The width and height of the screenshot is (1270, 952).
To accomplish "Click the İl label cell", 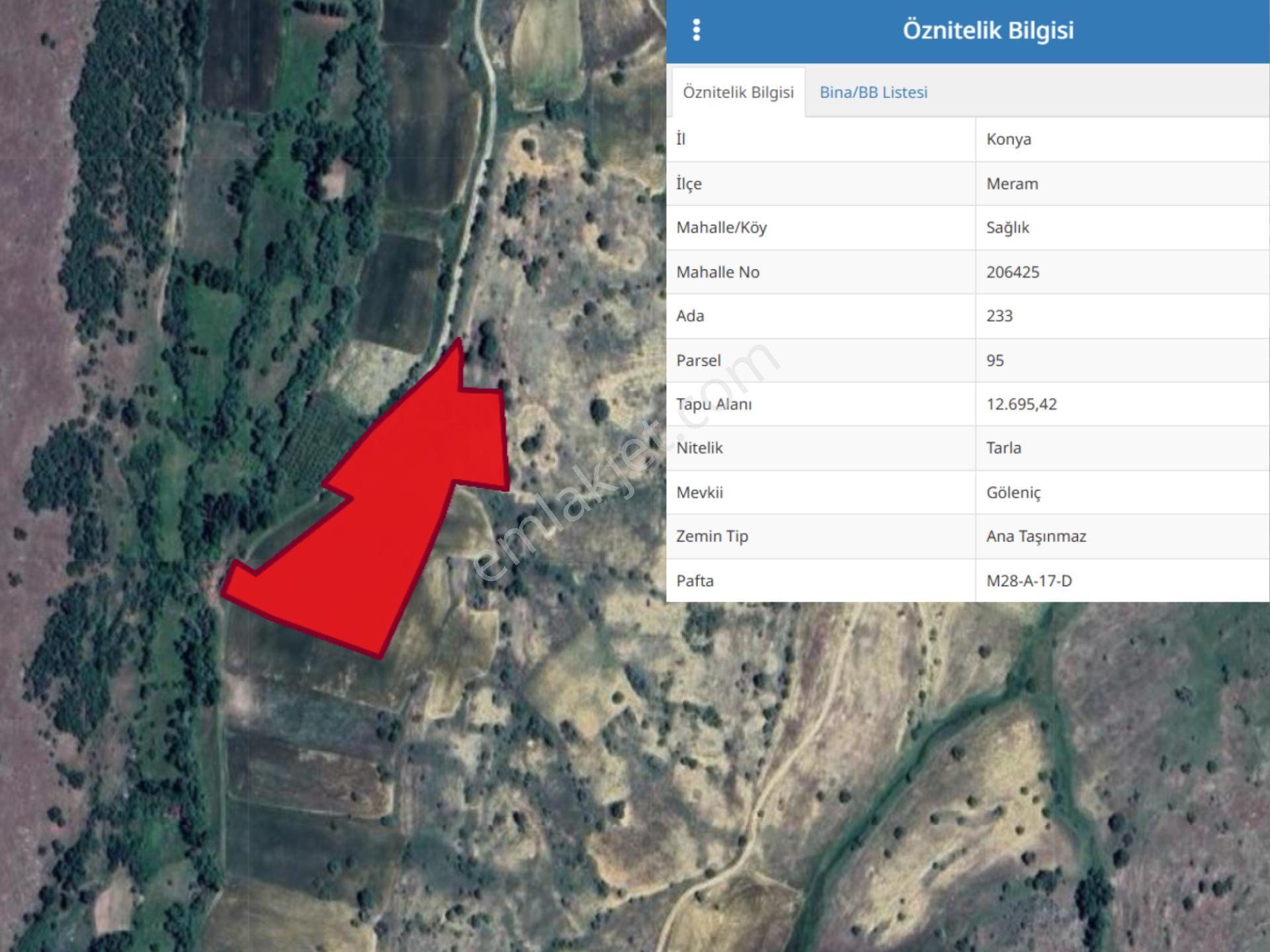I will click(x=821, y=139).
